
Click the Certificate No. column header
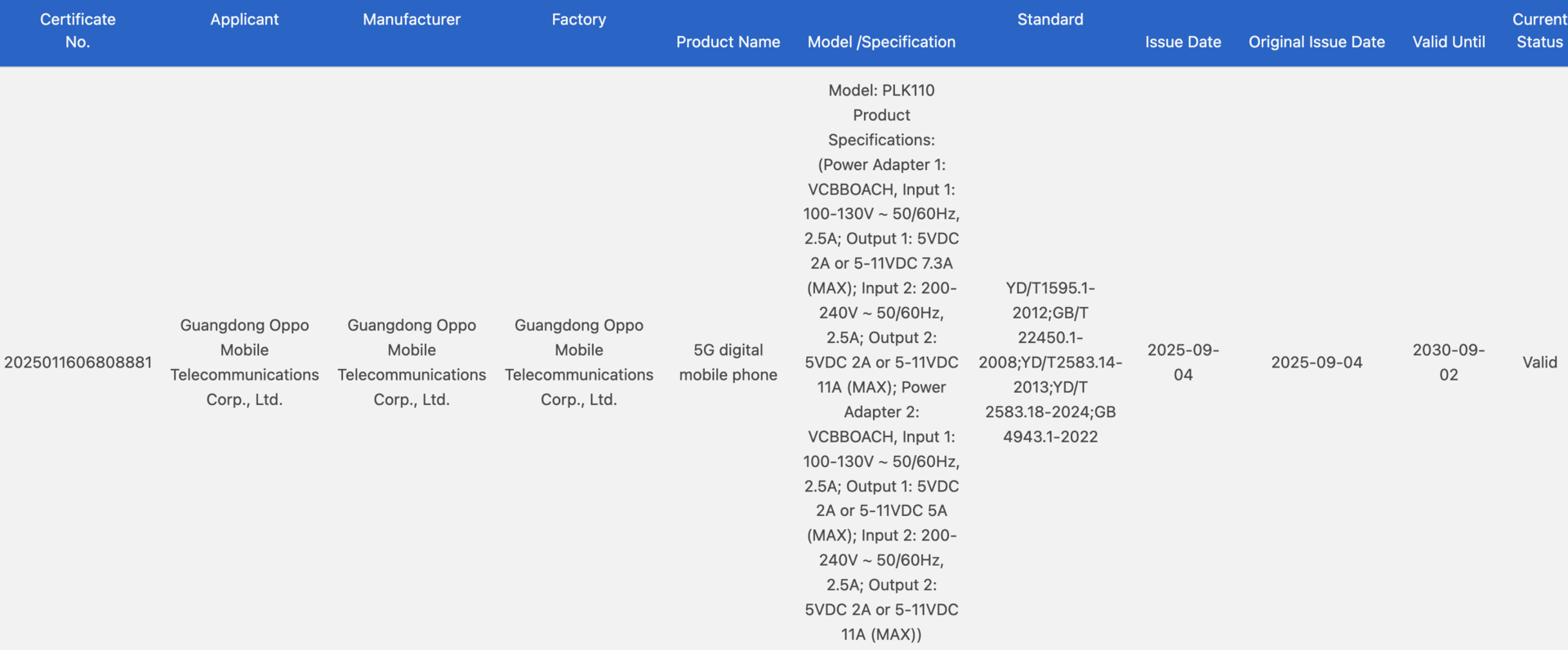78,30
